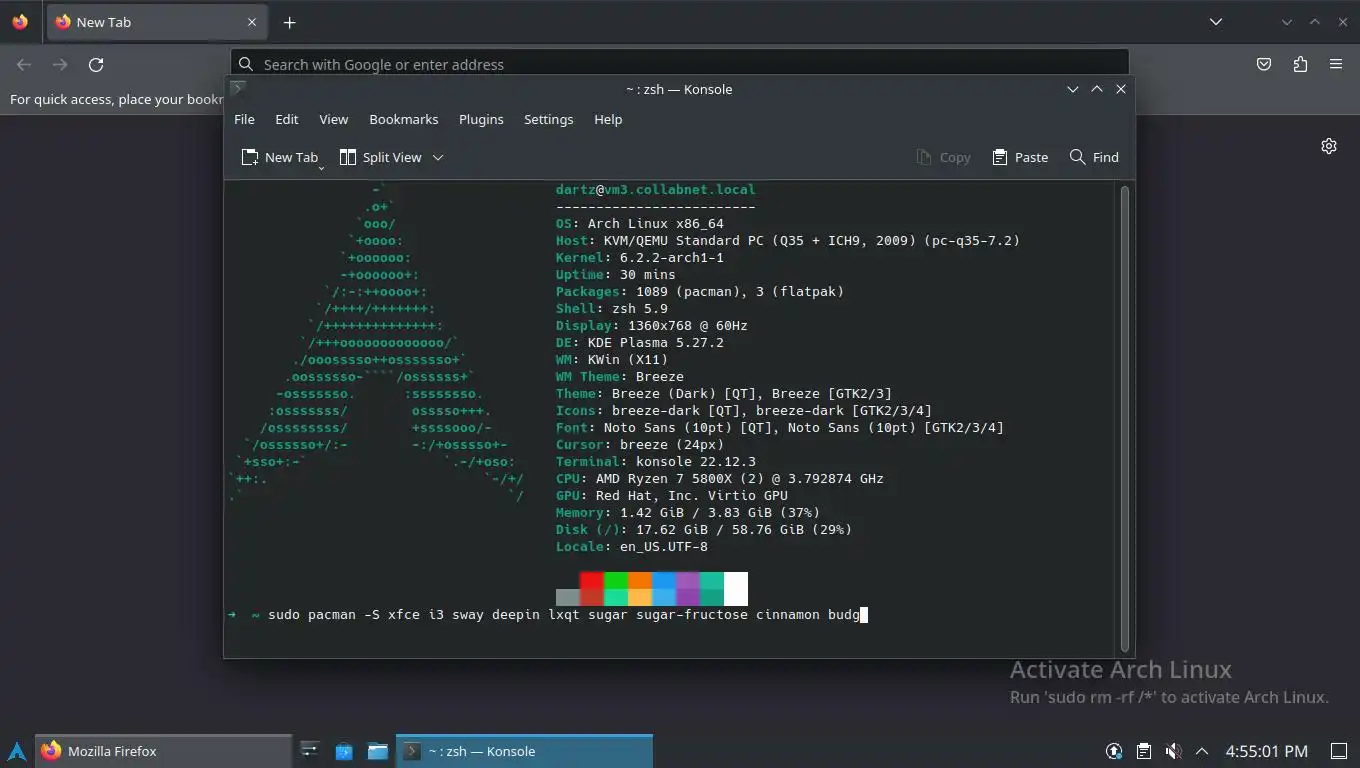Close the Firefox New Tab tab
The width and height of the screenshot is (1360, 768).
click(252, 22)
